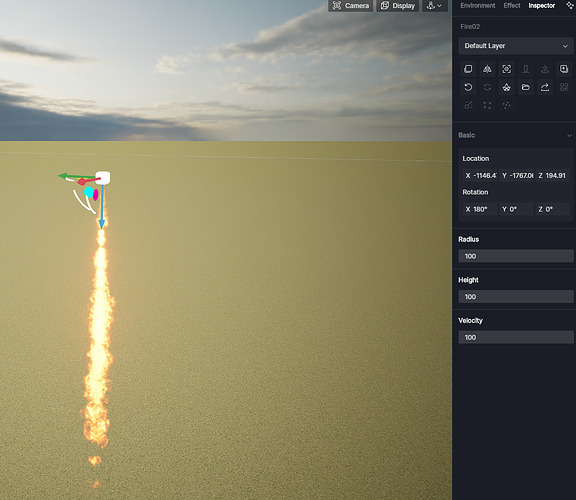
Task: Switch to the Effect tab
Action: point(512,6)
